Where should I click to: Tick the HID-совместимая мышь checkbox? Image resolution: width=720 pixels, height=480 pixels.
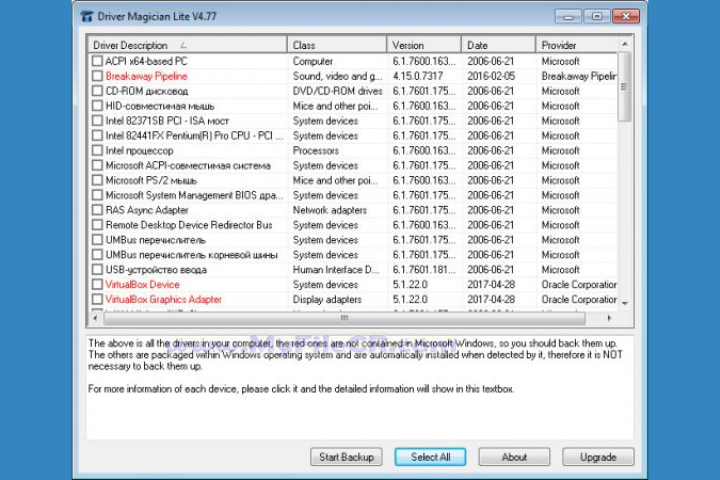[x=97, y=106]
